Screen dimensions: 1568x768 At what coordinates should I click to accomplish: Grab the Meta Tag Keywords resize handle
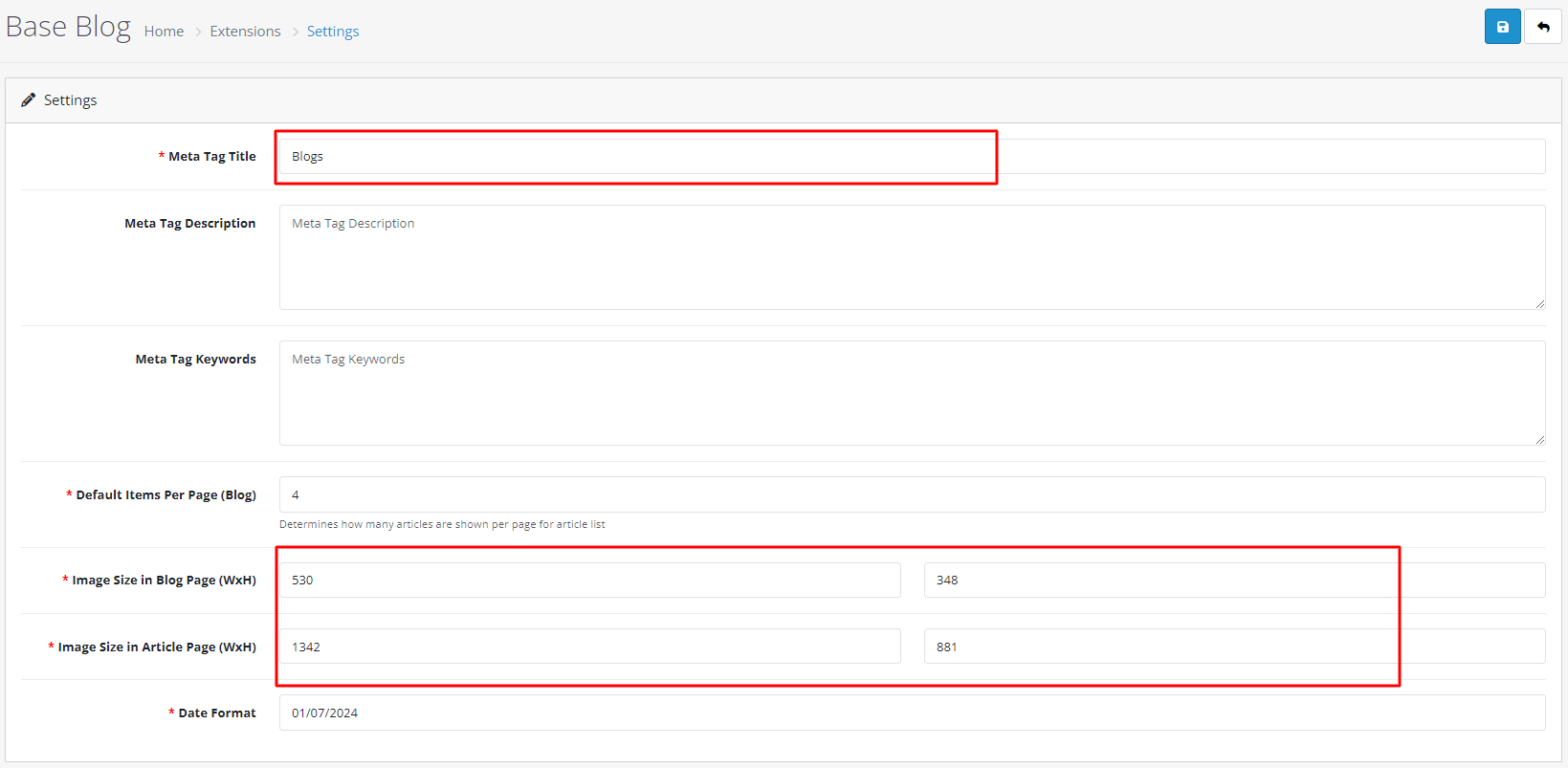pyautogui.click(x=1539, y=439)
